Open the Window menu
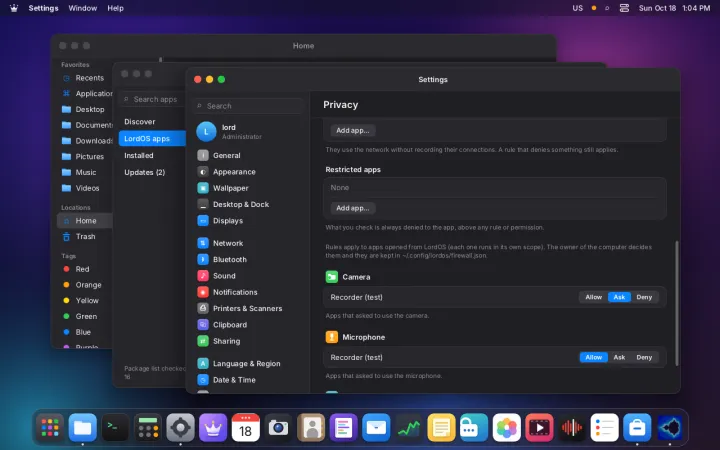This screenshot has height=450, width=720. [x=83, y=8]
